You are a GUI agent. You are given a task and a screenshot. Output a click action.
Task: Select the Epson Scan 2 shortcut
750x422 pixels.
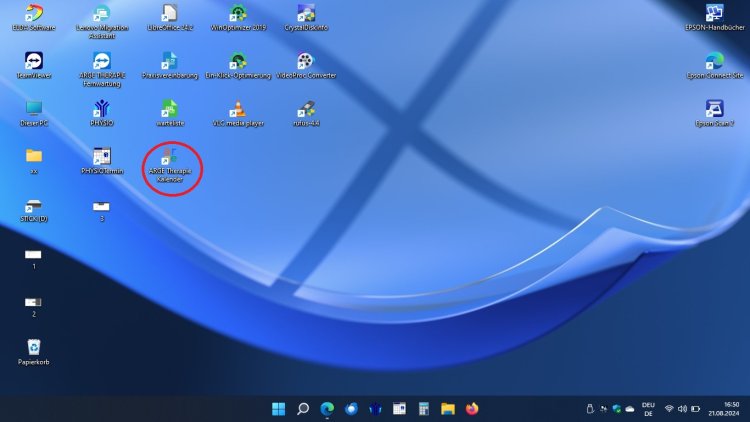(715, 113)
